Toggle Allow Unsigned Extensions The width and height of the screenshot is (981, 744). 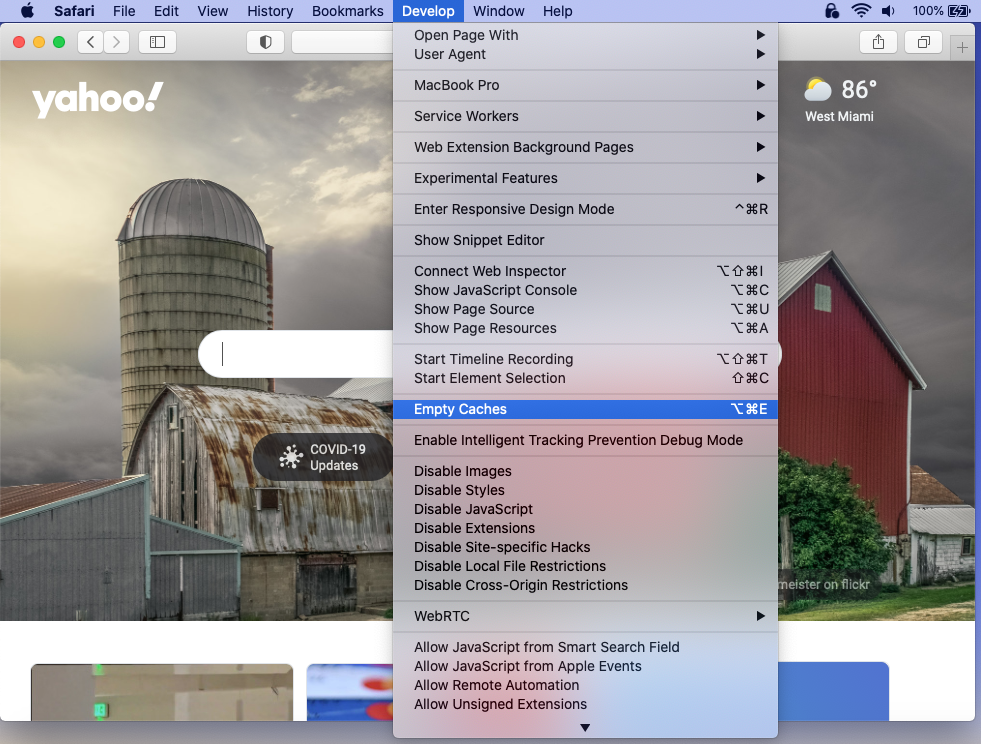pos(585,705)
